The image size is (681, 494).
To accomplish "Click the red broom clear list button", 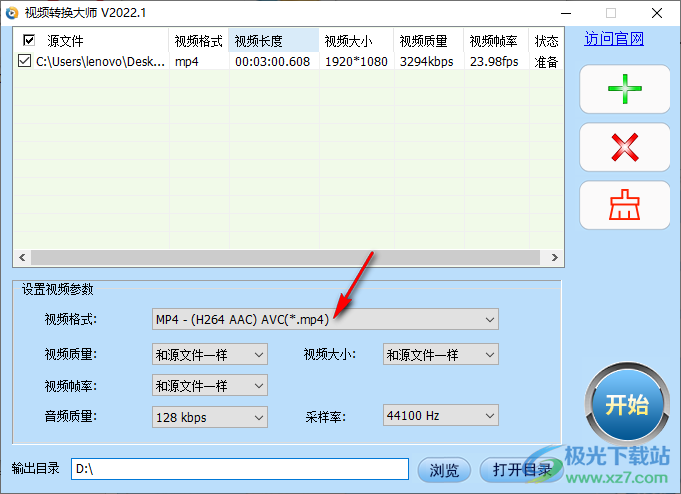I will (x=625, y=205).
